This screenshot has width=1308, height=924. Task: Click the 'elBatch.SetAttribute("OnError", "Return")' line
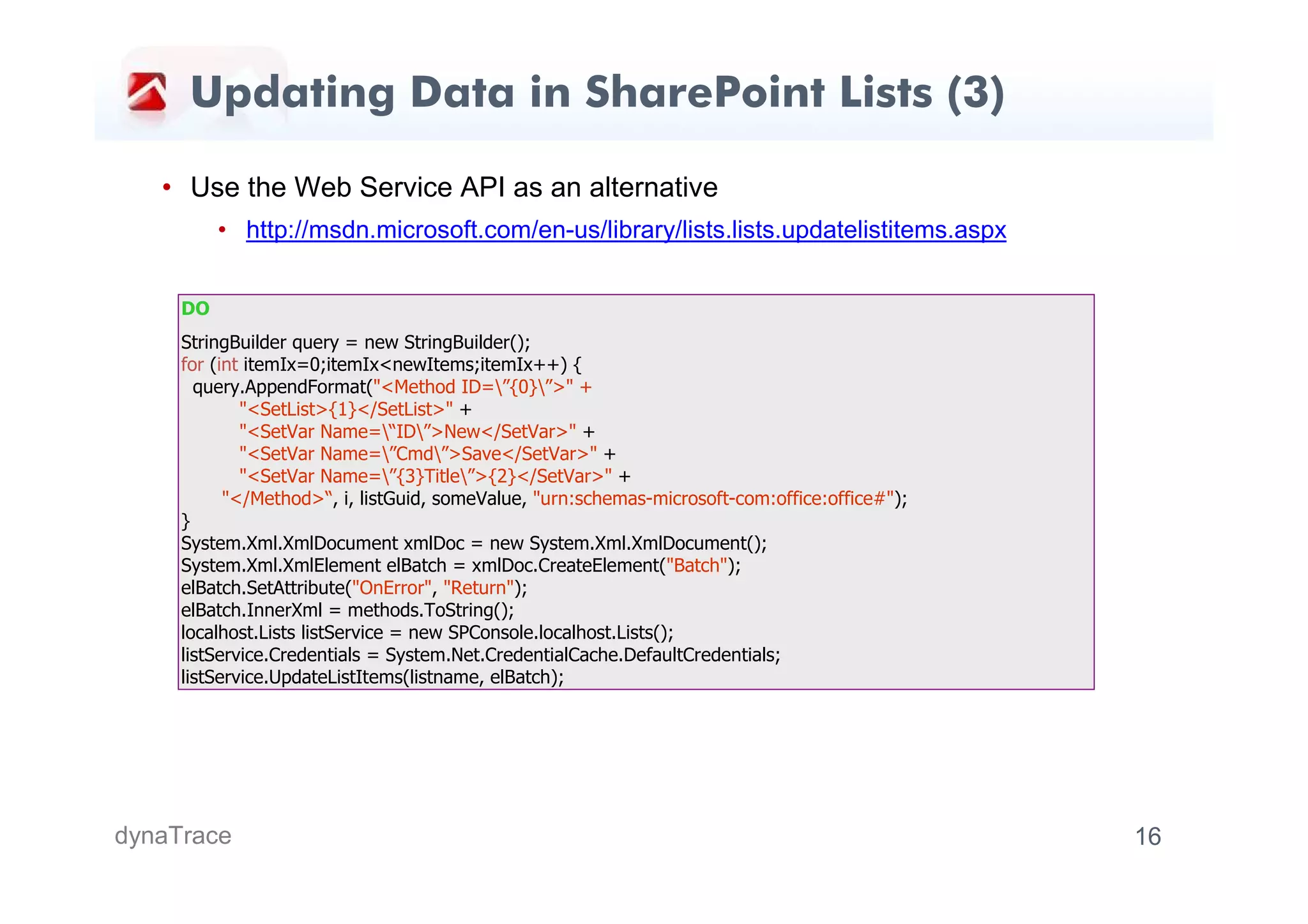tap(354, 588)
